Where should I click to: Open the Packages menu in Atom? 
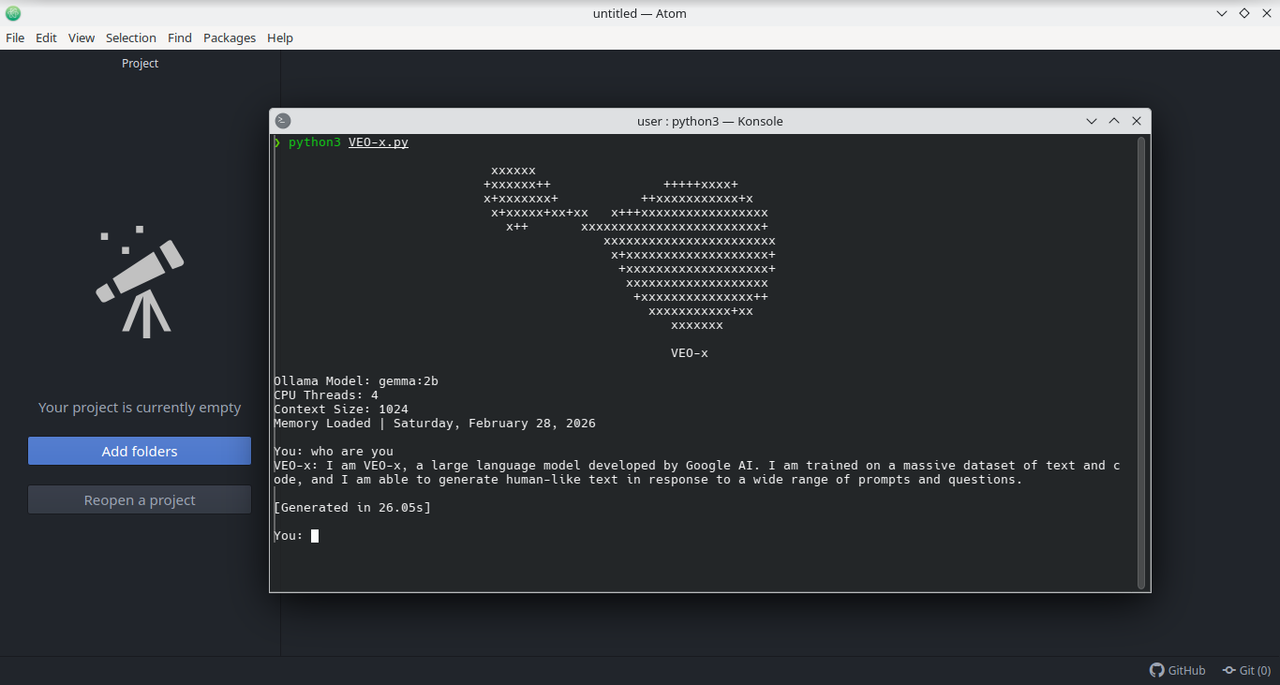[229, 38]
